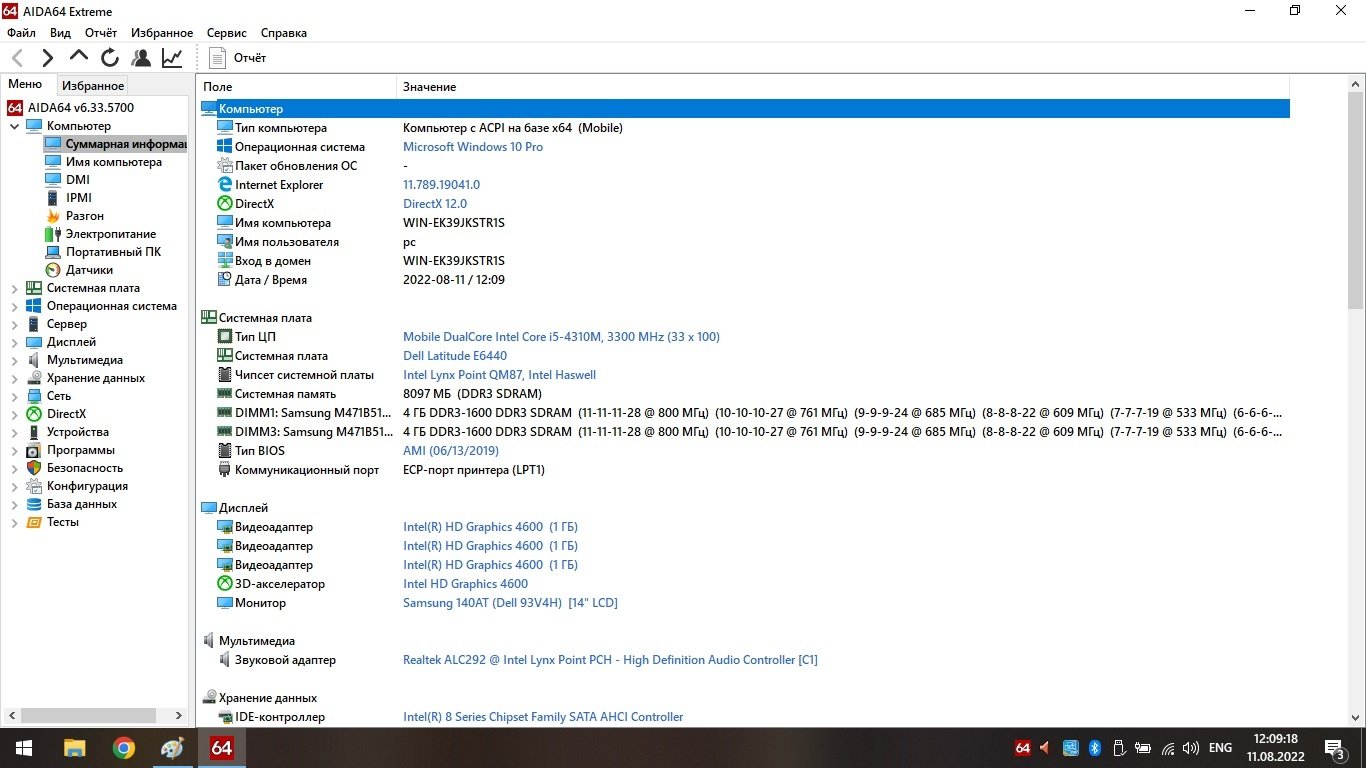This screenshot has height=768, width=1366.
Task: Open the Вид menu
Action: click(x=60, y=33)
